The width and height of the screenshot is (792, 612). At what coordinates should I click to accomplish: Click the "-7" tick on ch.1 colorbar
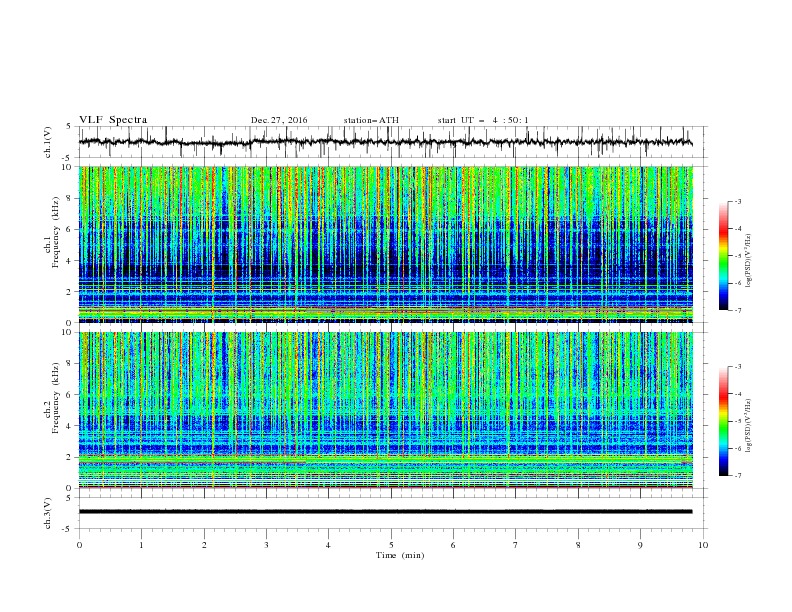738,311
